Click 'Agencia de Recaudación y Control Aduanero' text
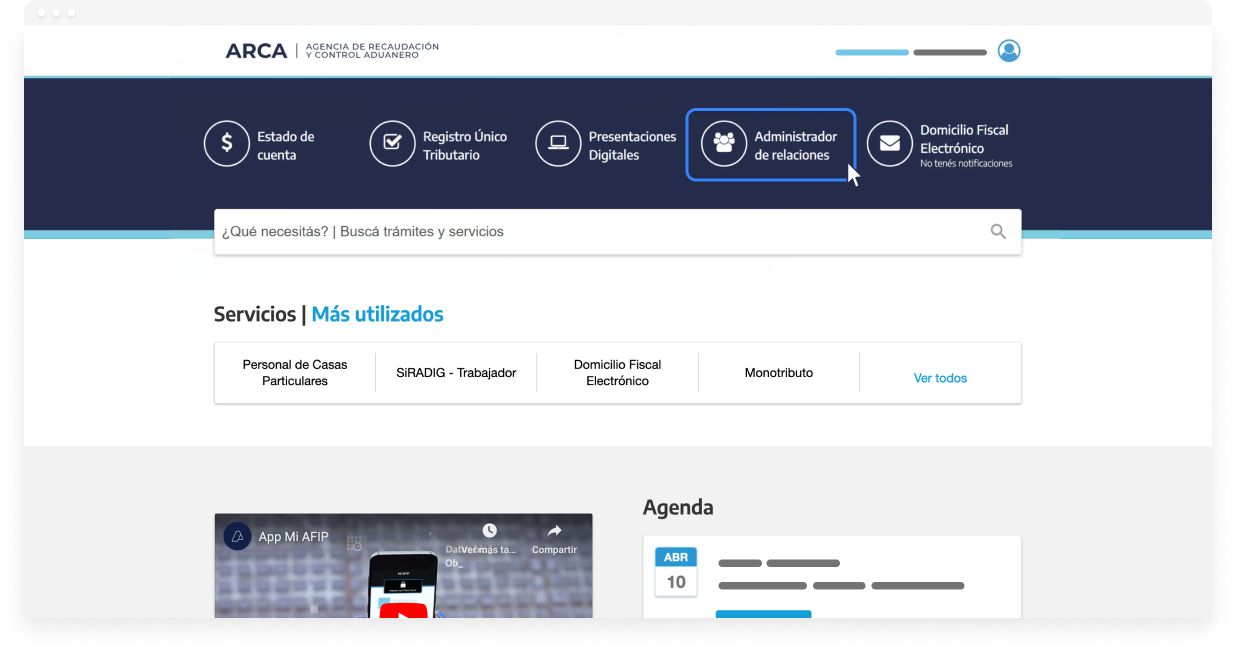1236x651 pixels. pyautogui.click(x=372, y=51)
